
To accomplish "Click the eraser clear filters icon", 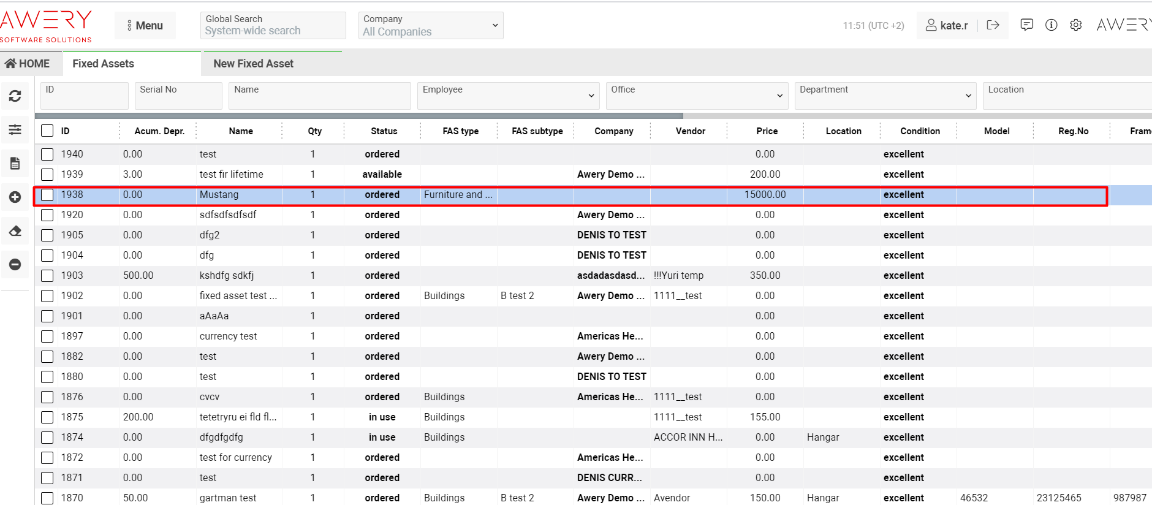I will [x=15, y=231].
